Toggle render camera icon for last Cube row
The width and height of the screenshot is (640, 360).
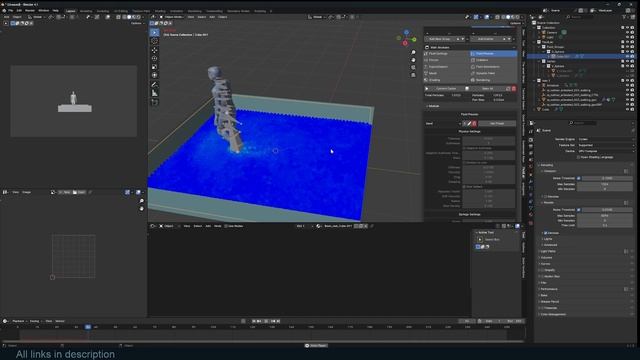632,109
